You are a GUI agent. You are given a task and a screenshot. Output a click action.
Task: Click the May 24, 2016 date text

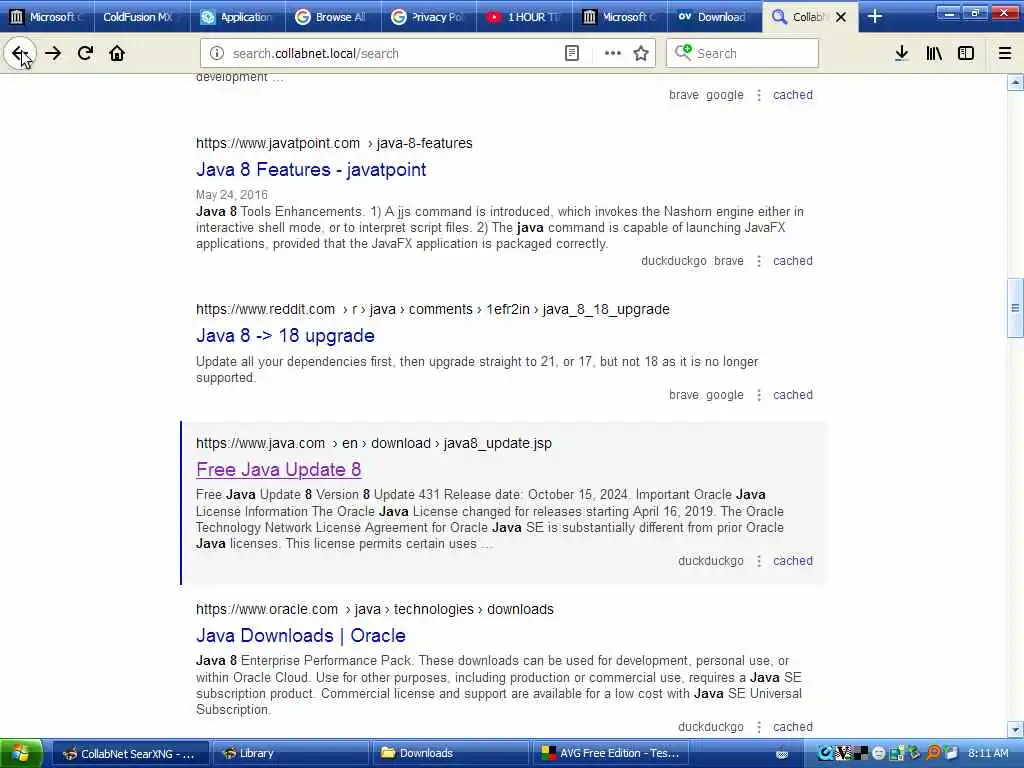tap(232, 195)
